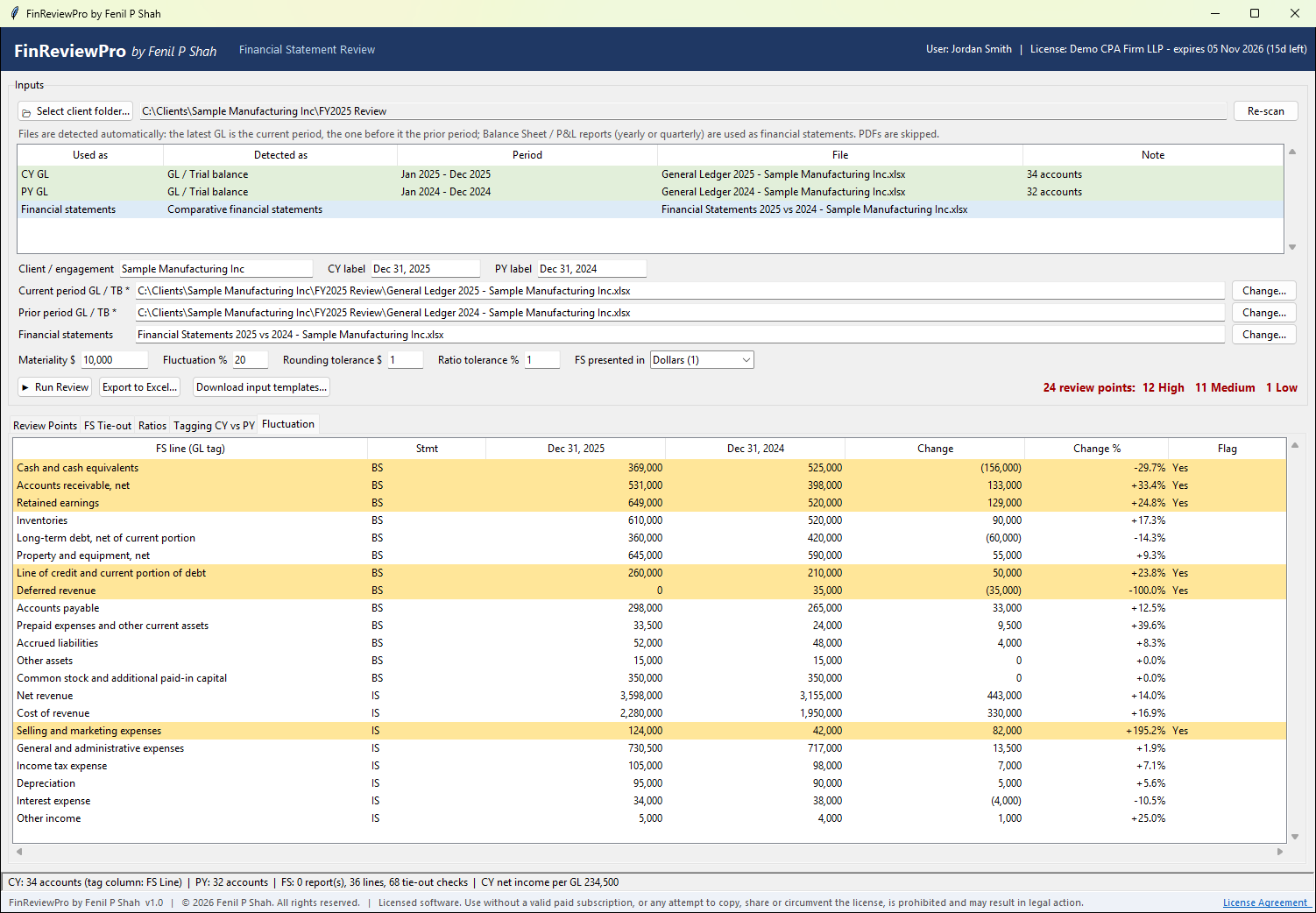This screenshot has width=1316, height=913.
Task: Select the Accounts receivable, net row
Action: pos(649,485)
